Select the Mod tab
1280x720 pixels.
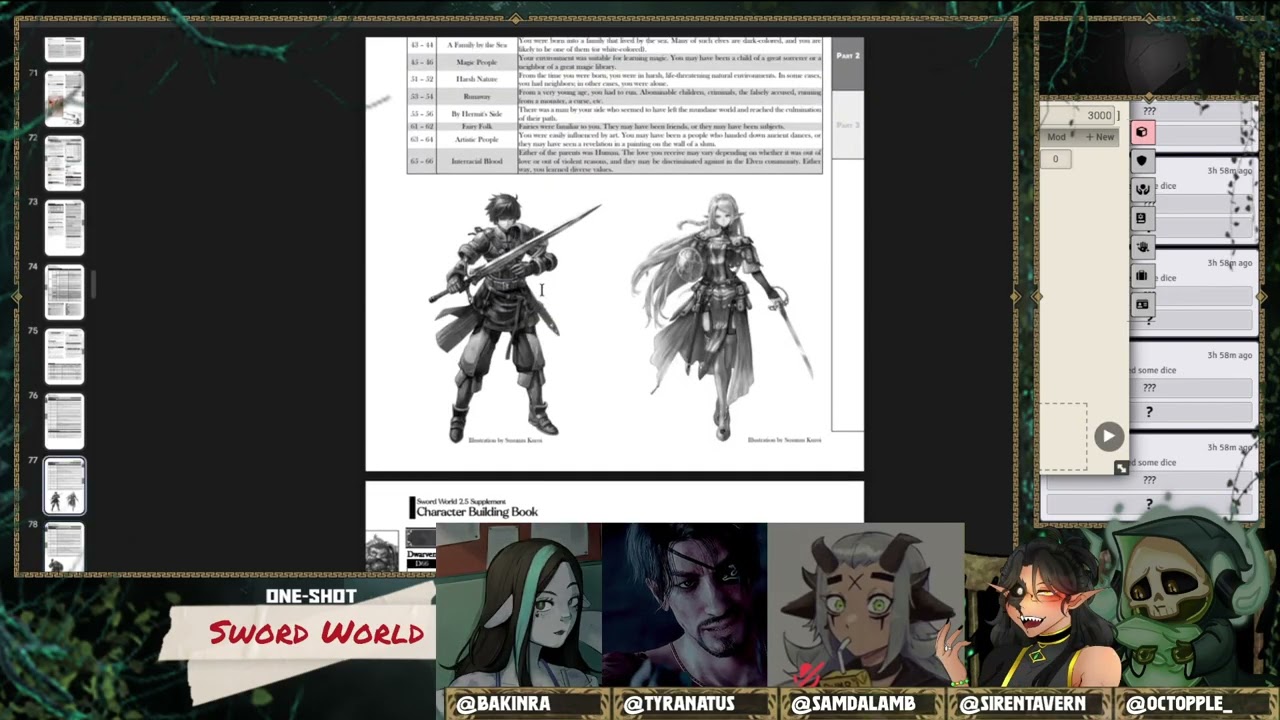click(1057, 137)
